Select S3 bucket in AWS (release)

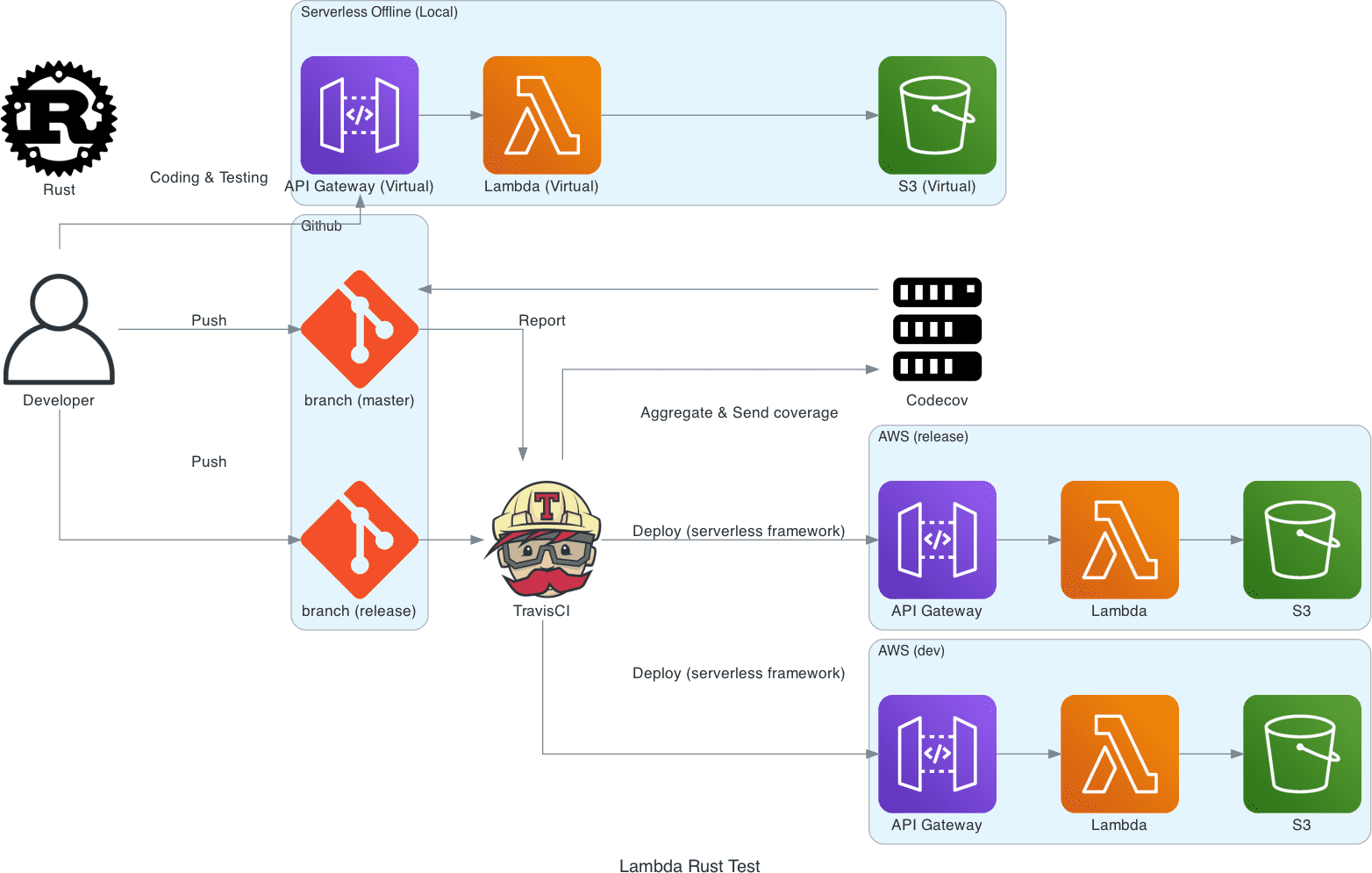click(x=1302, y=540)
